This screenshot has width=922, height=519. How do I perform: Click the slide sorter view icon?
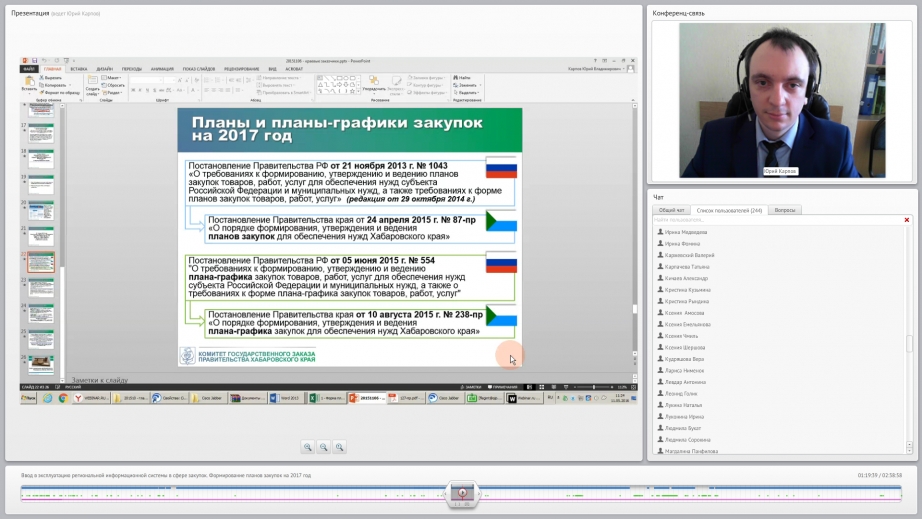click(x=542, y=387)
